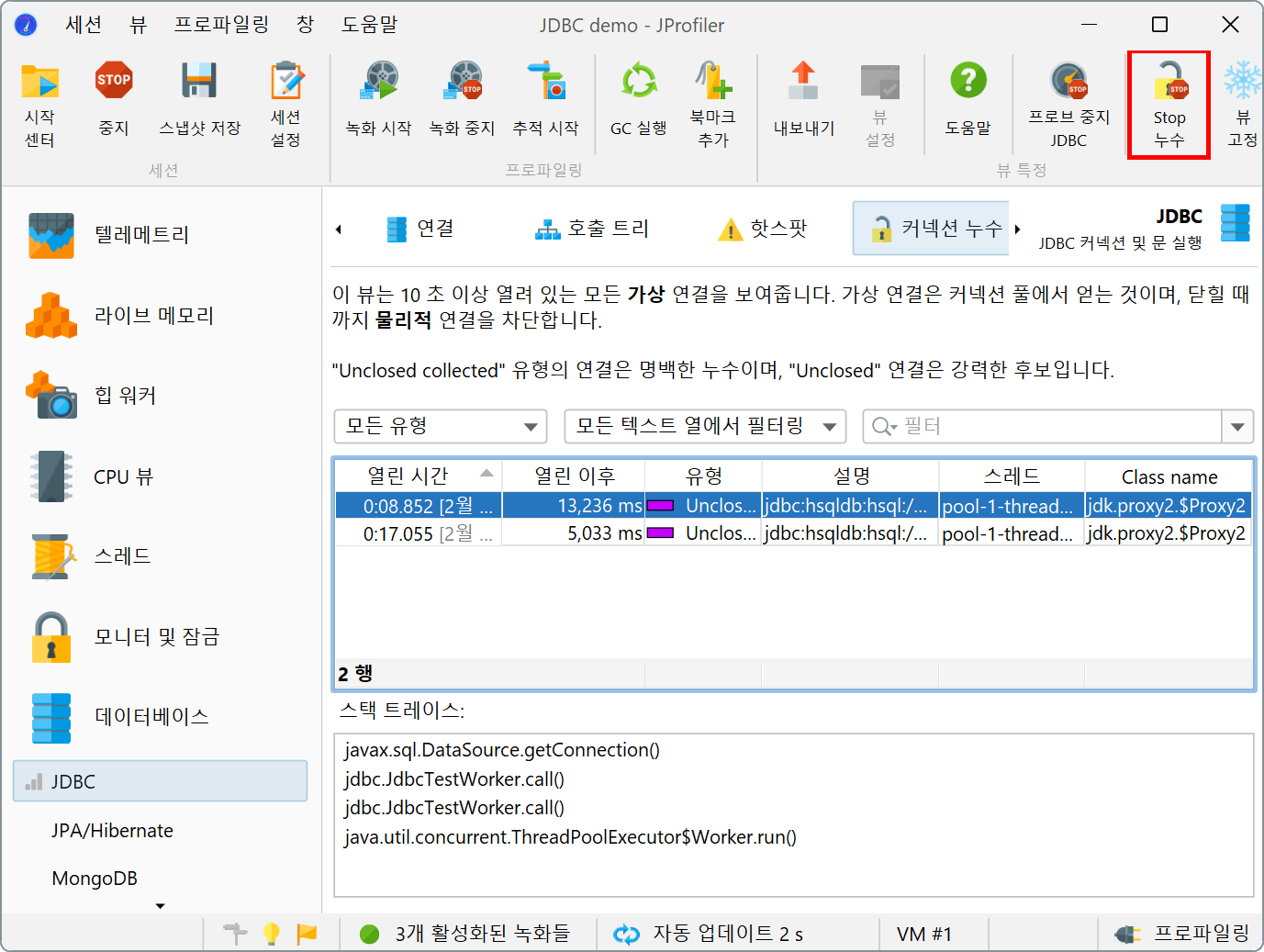
Task: Click 프로브 중지 JDBC toolbar icon
Action: tap(1069, 106)
